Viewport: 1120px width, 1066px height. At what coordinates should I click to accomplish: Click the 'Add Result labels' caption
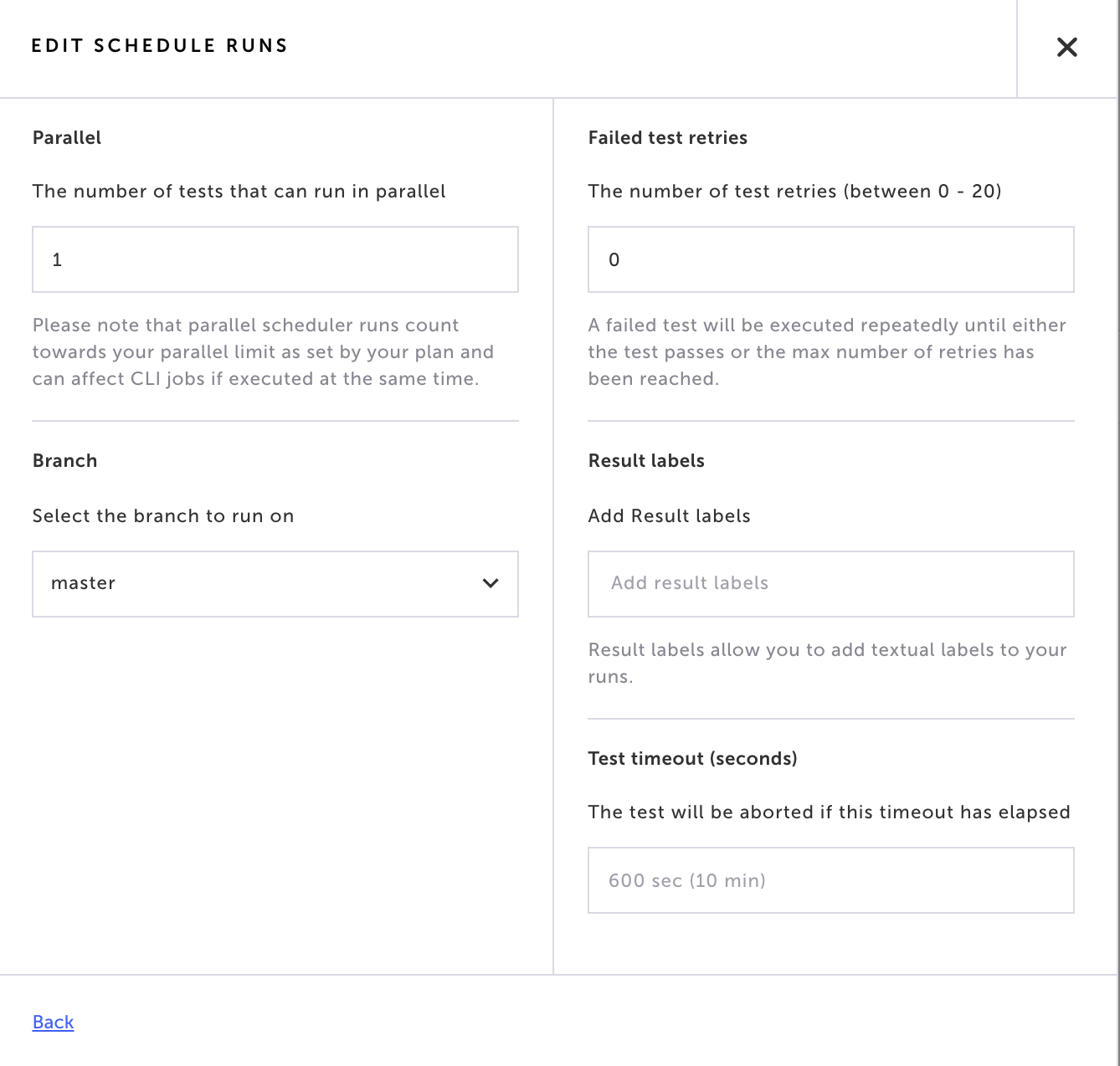pos(669,516)
